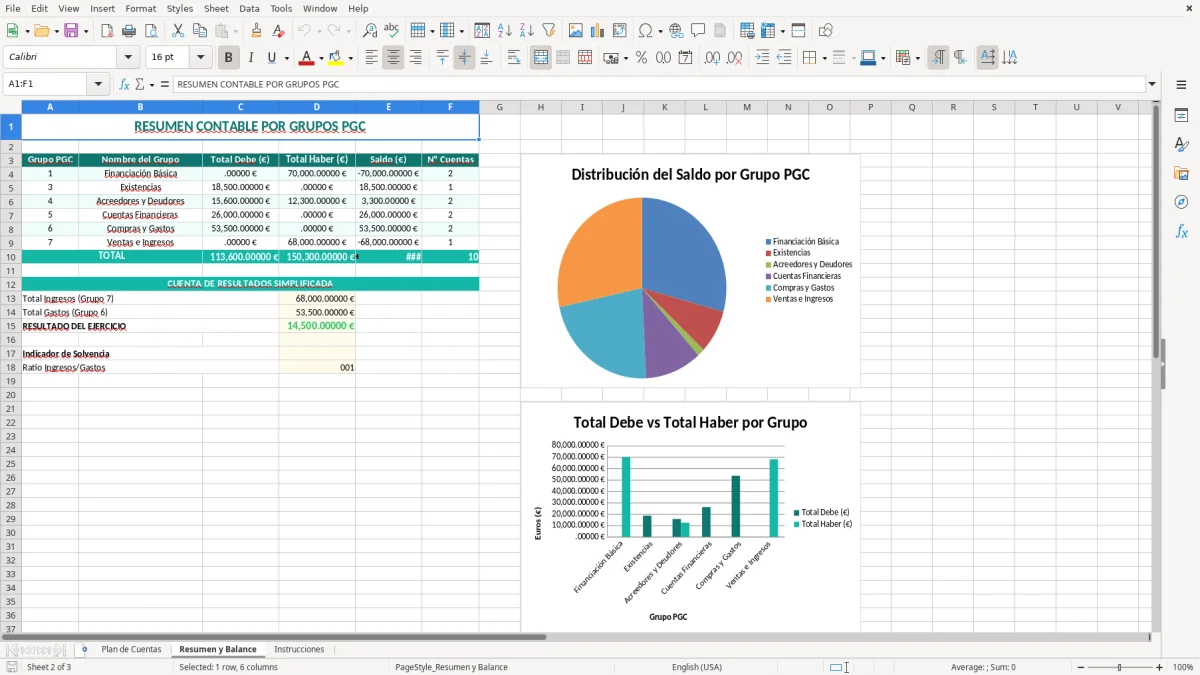
Task: Open the font color dropdown arrow
Action: (320, 58)
